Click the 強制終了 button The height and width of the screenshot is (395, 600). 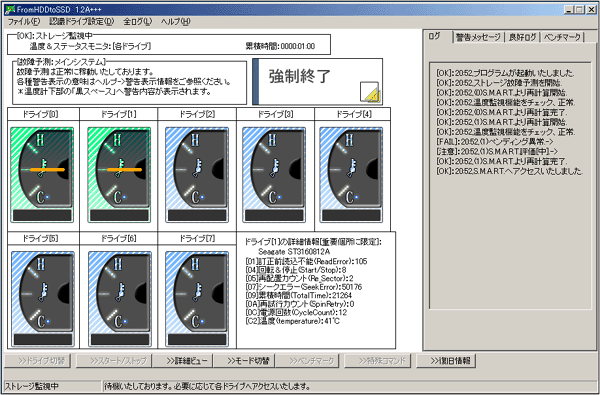pos(318,82)
